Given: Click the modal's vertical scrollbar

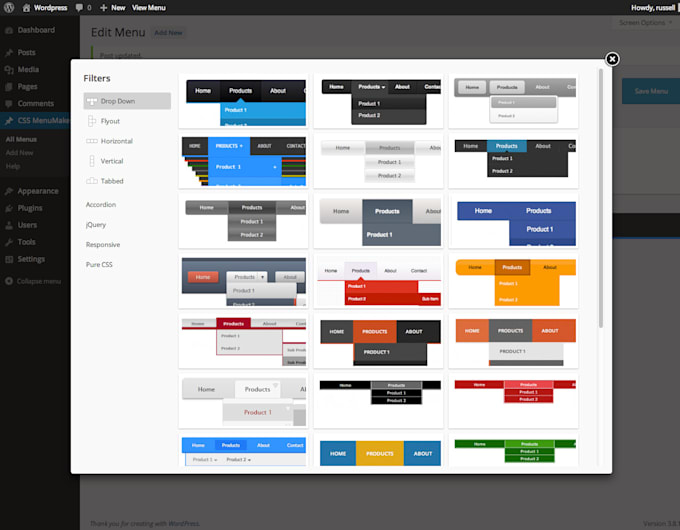Looking at the screenshot, I should pos(600,200).
